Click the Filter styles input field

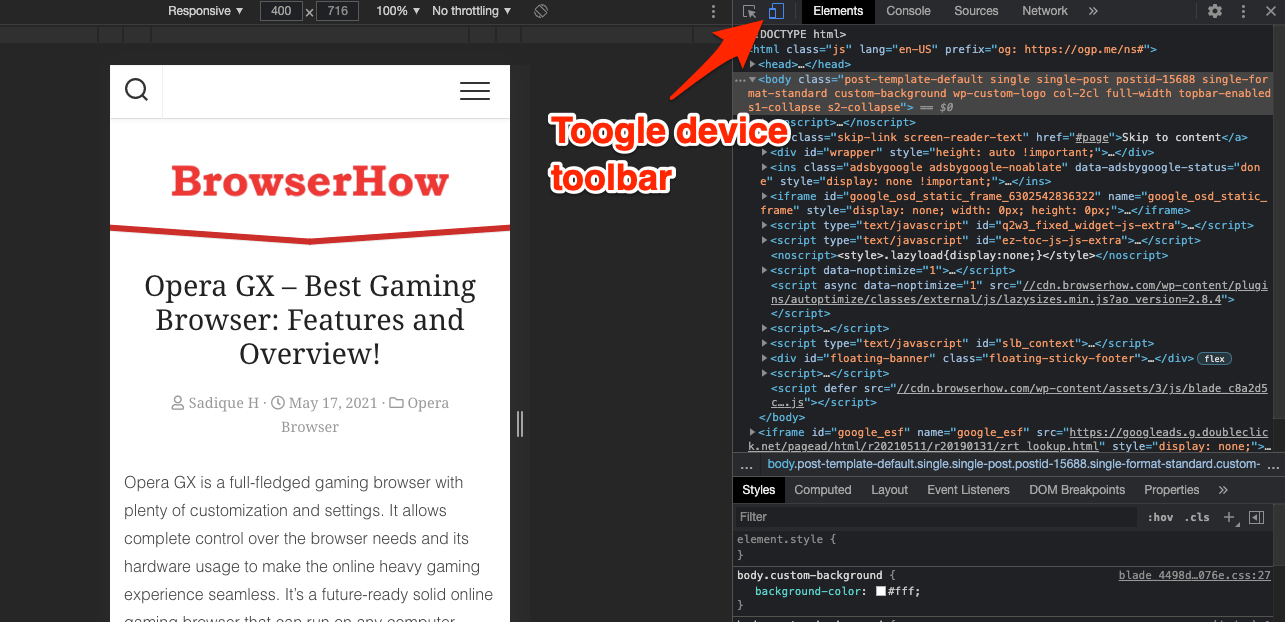[x=935, y=517]
